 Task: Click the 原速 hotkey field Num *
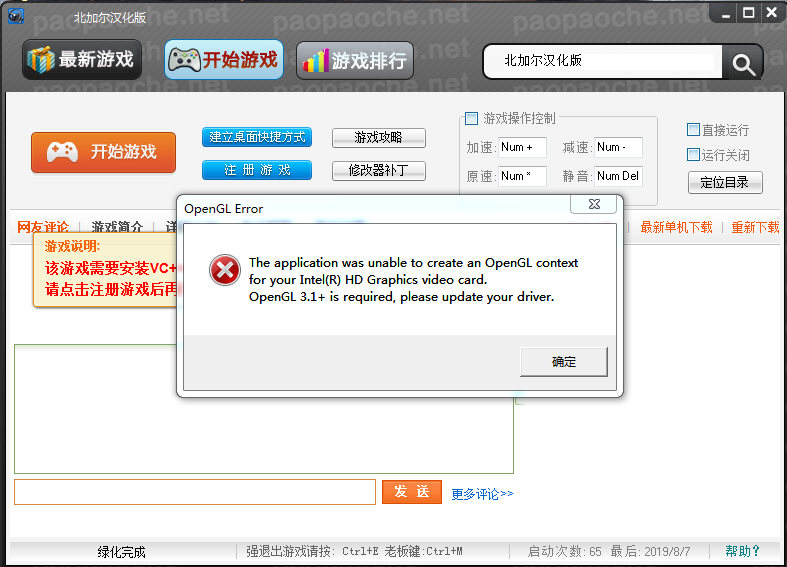(x=522, y=176)
